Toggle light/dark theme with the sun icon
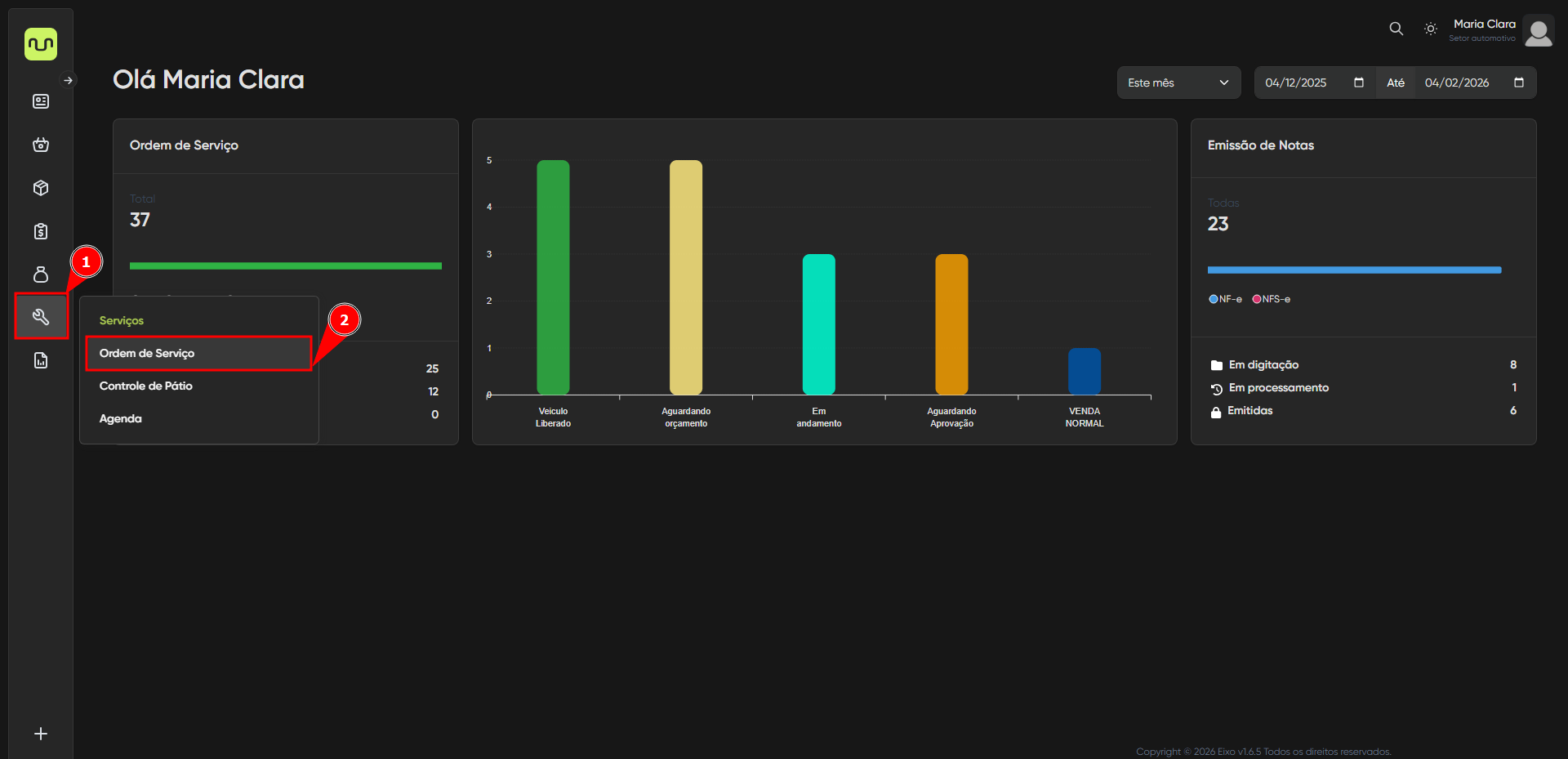 click(x=1431, y=29)
